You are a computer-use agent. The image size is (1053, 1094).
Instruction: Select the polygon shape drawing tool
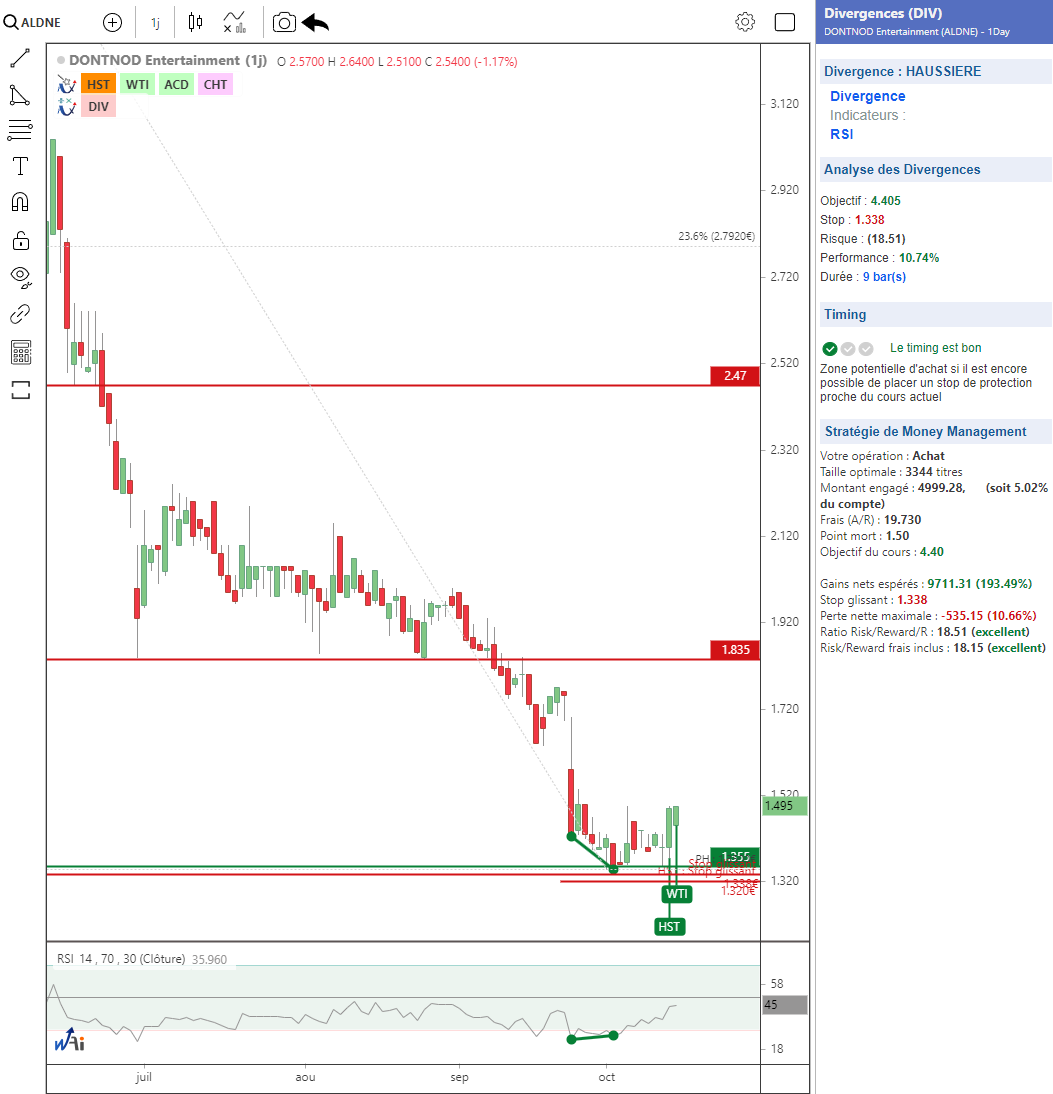20,95
